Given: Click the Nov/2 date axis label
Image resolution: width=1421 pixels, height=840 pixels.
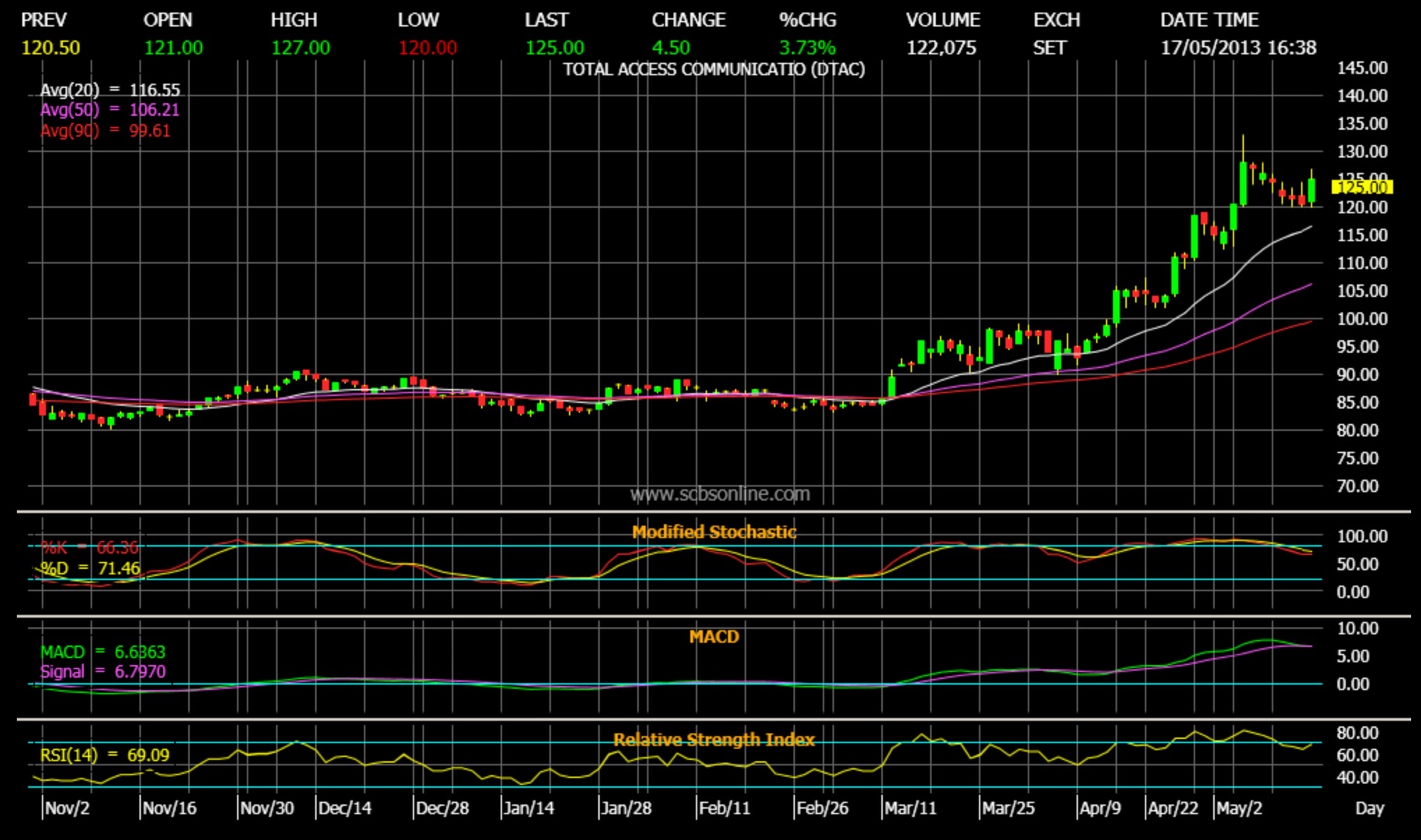Looking at the screenshot, I should point(67,809).
